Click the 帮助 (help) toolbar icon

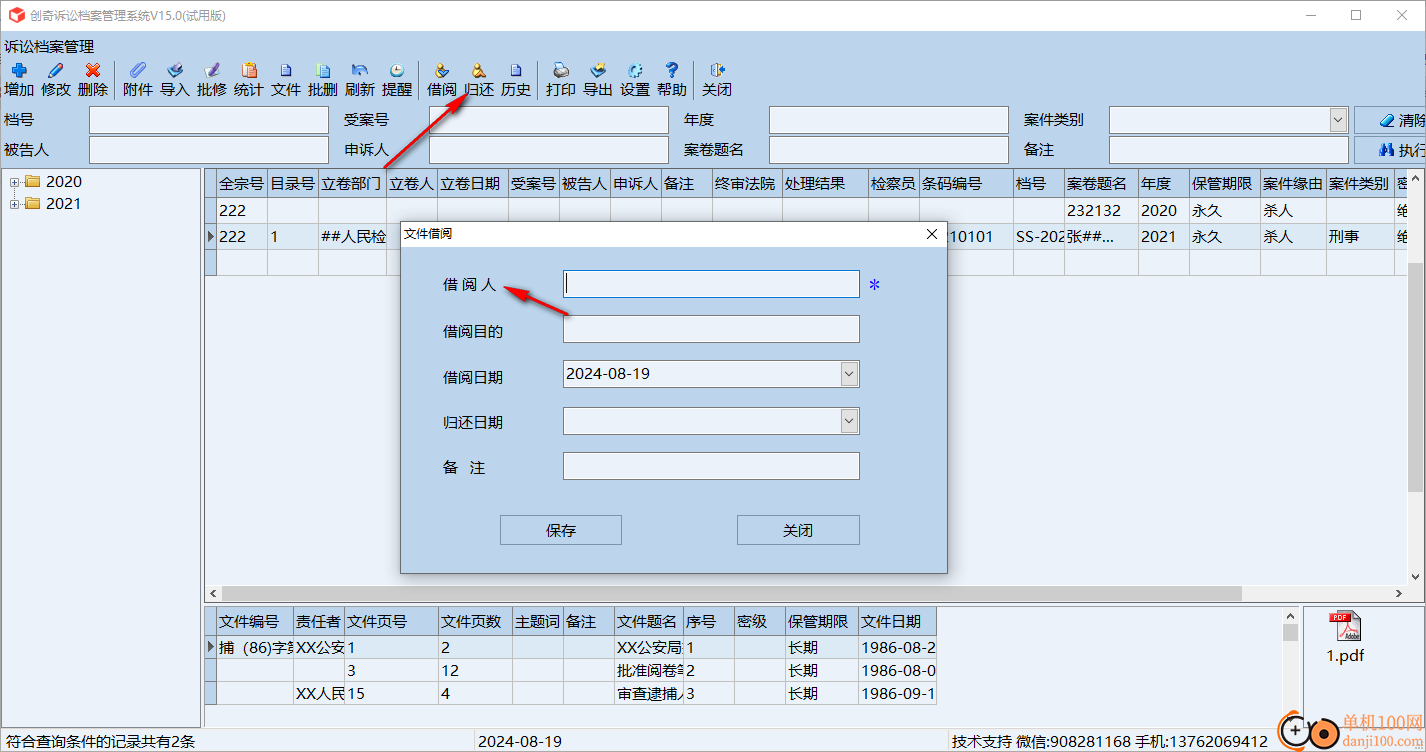coord(672,79)
